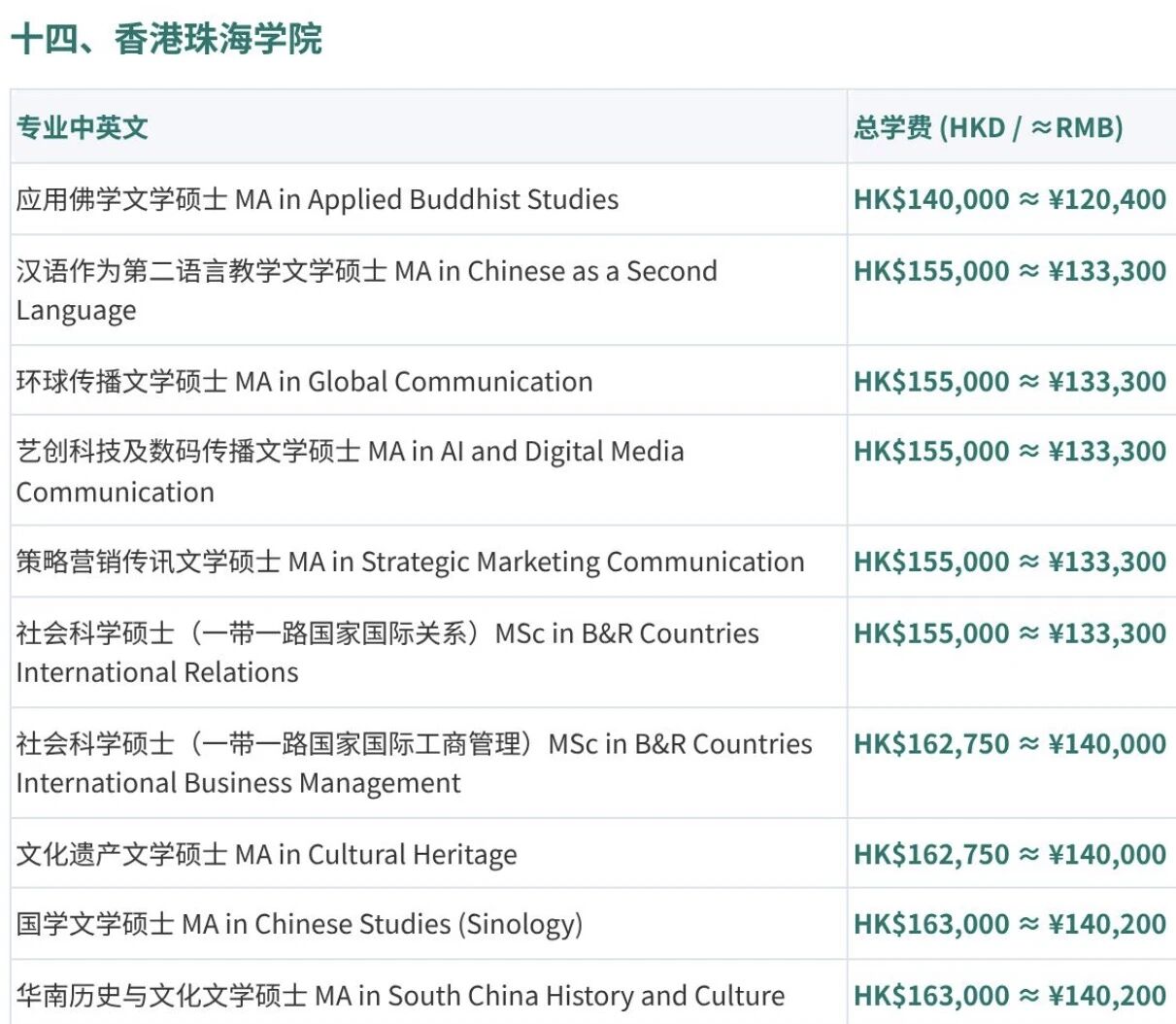Click the Strategic Marketing Communication fee
1176x1024 pixels.
(1010, 562)
